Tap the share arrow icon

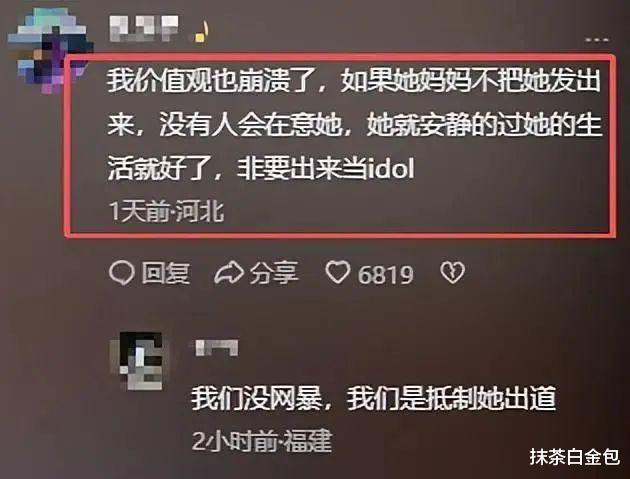click(x=229, y=273)
